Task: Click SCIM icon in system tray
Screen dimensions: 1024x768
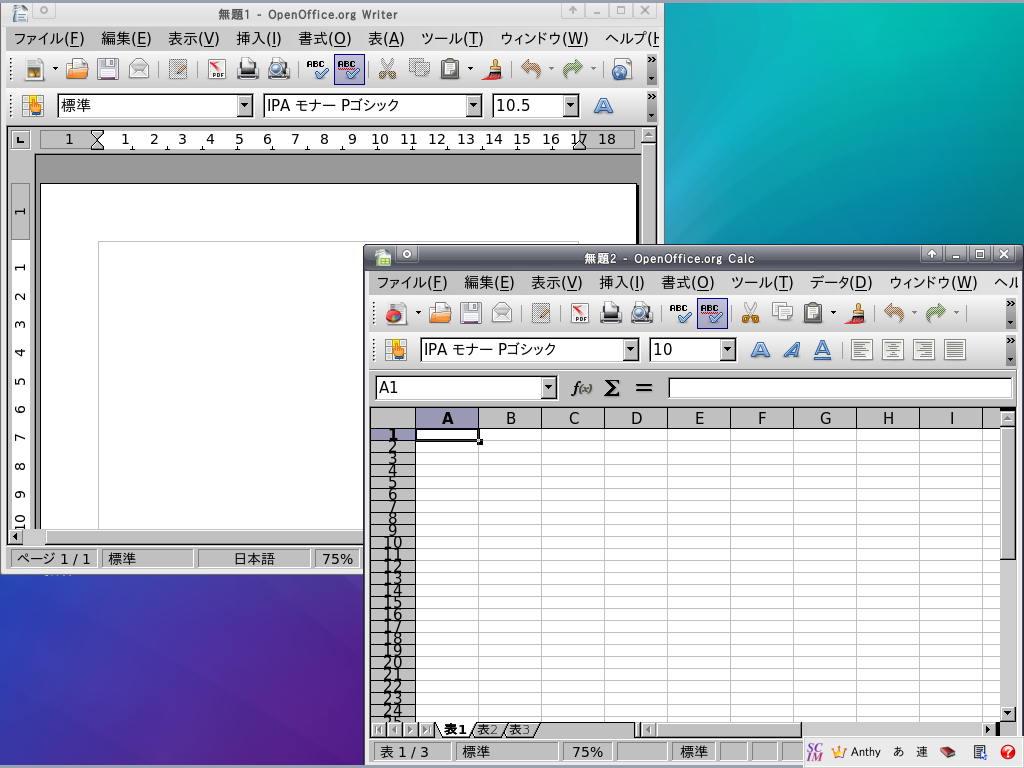Action: pyautogui.click(x=814, y=752)
